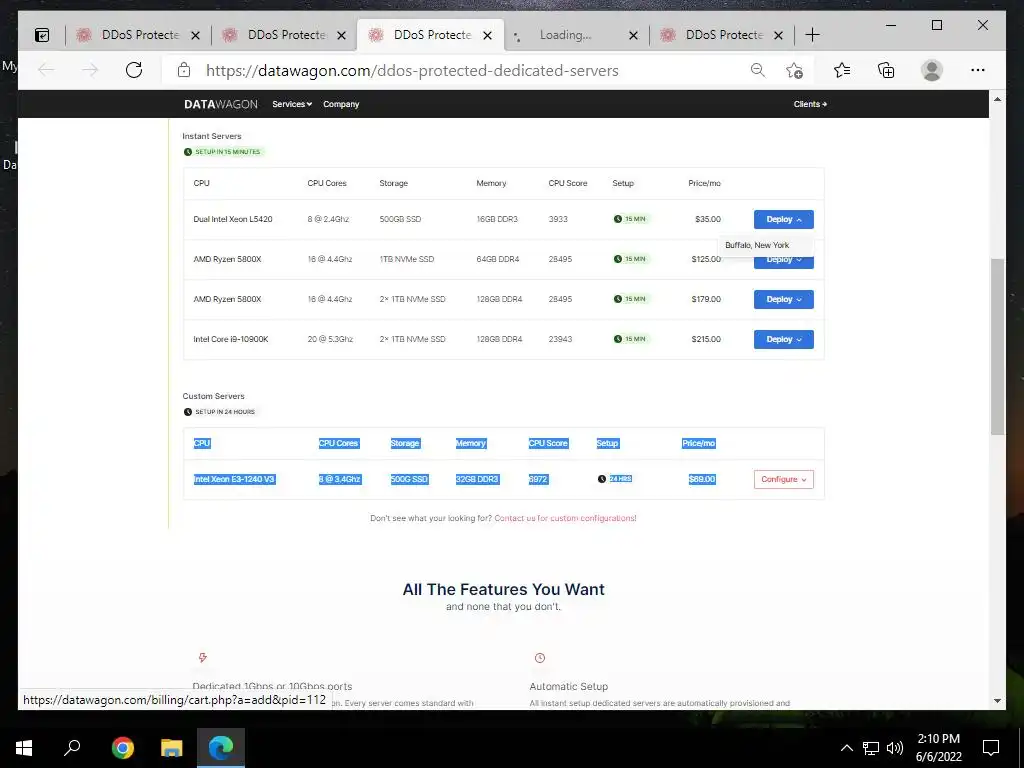Open the Windows Start menu

(24, 748)
